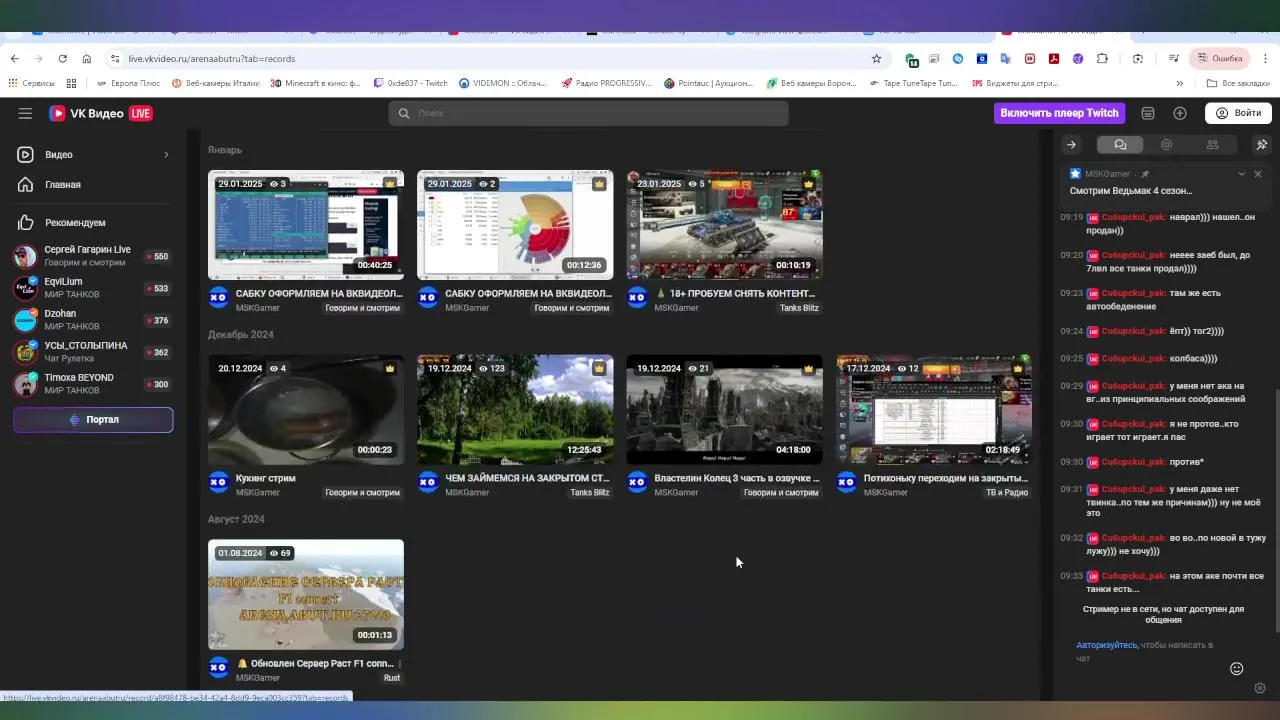Switch to the chat messages tab
Screen dimensions: 1280x720
coord(1120,145)
